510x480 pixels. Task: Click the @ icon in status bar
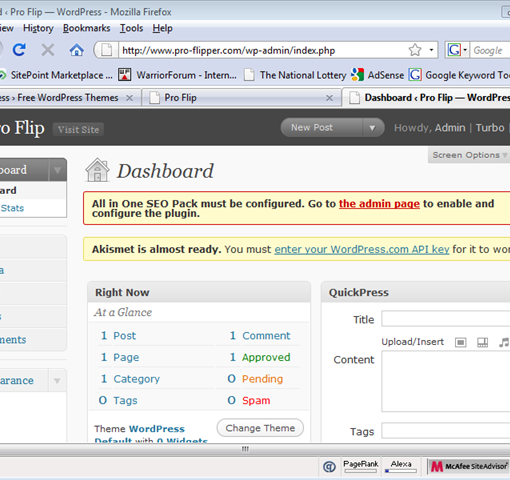[329, 467]
